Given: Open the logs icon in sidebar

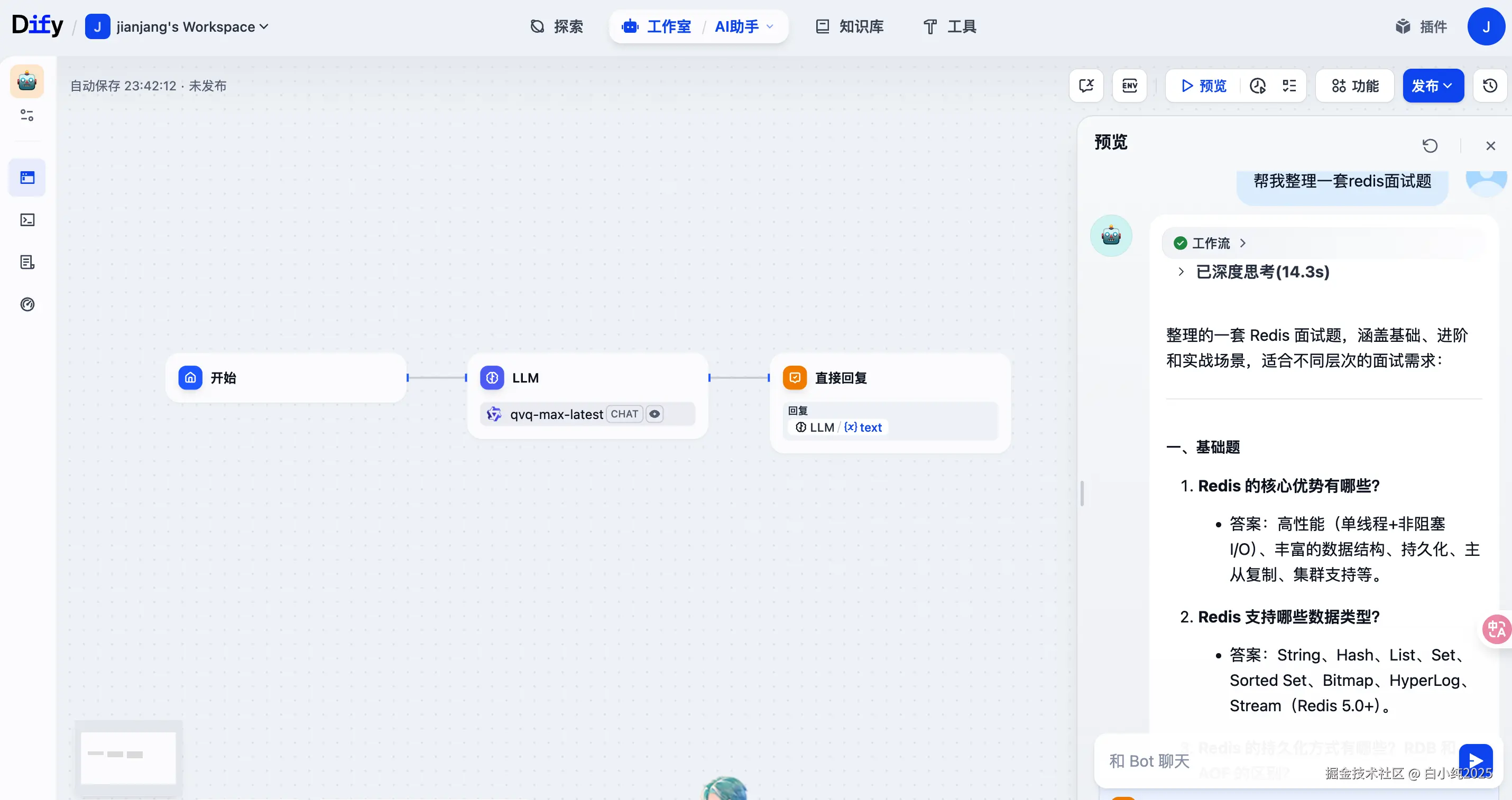Looking at the screenshot, I should click(27, 262).
